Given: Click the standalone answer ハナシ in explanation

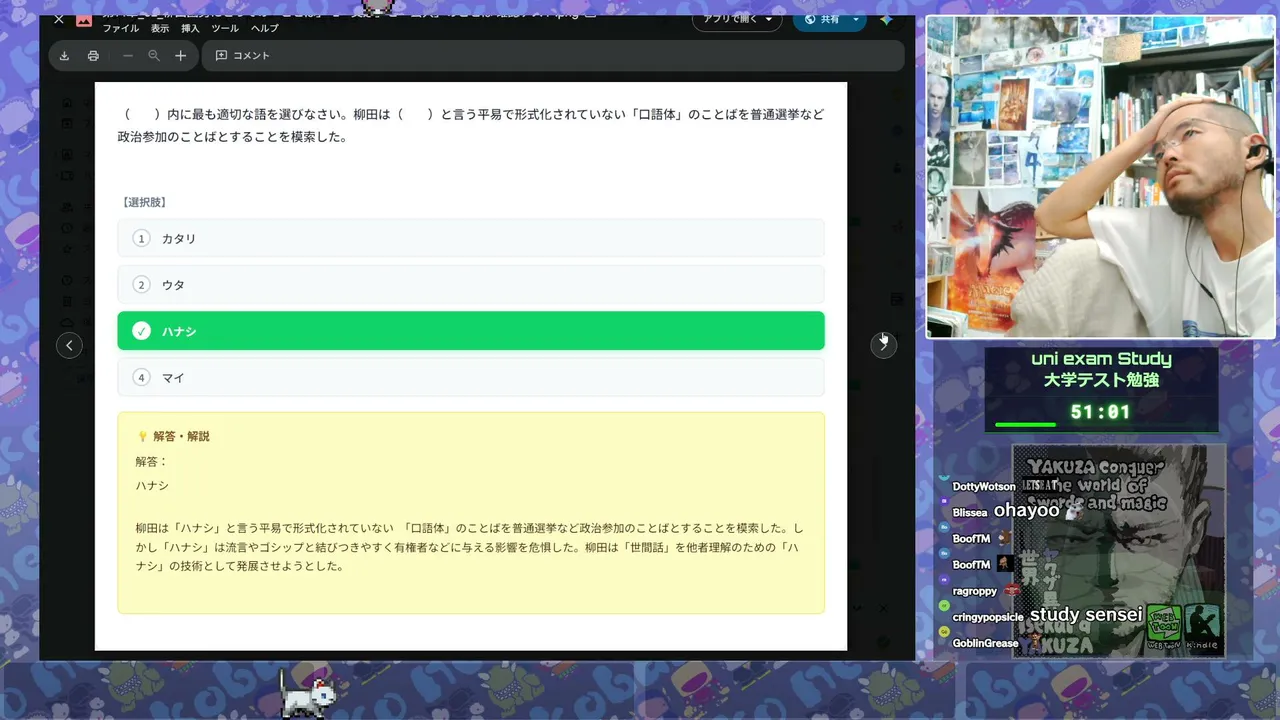Looking at the screenshot, I should (x=152, y=486).
